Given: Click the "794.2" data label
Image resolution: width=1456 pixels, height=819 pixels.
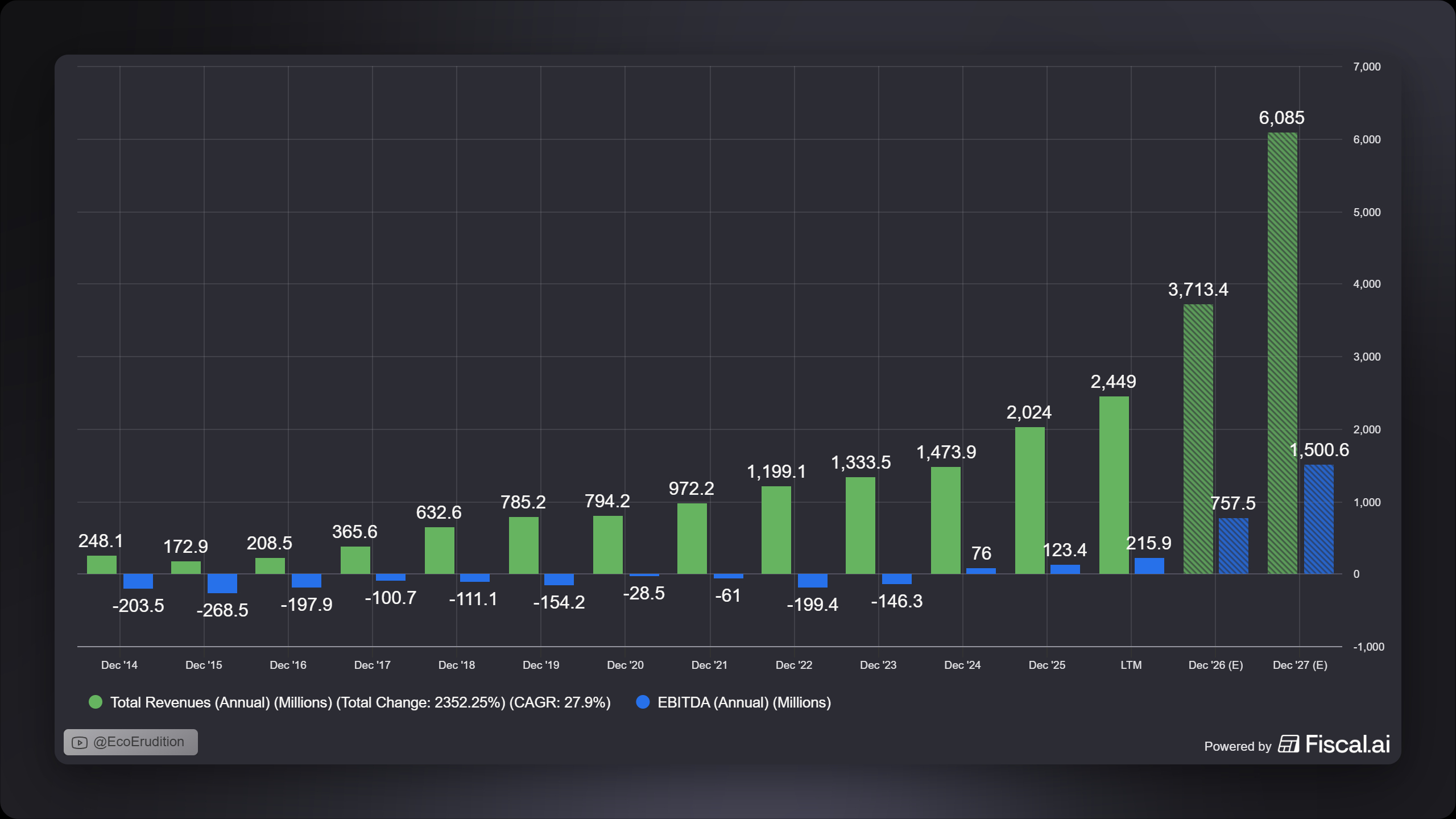Looking at the screenshot, I should tap(607, 501).
